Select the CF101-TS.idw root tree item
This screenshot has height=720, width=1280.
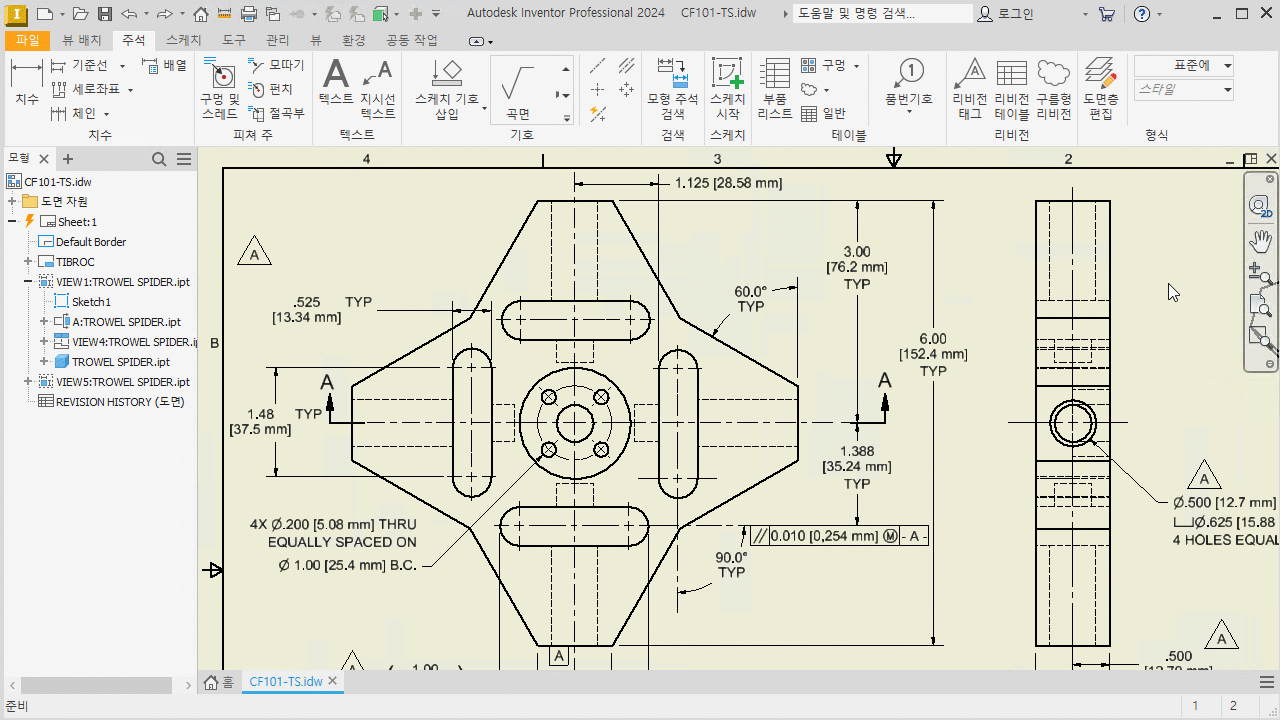point(49,182)
